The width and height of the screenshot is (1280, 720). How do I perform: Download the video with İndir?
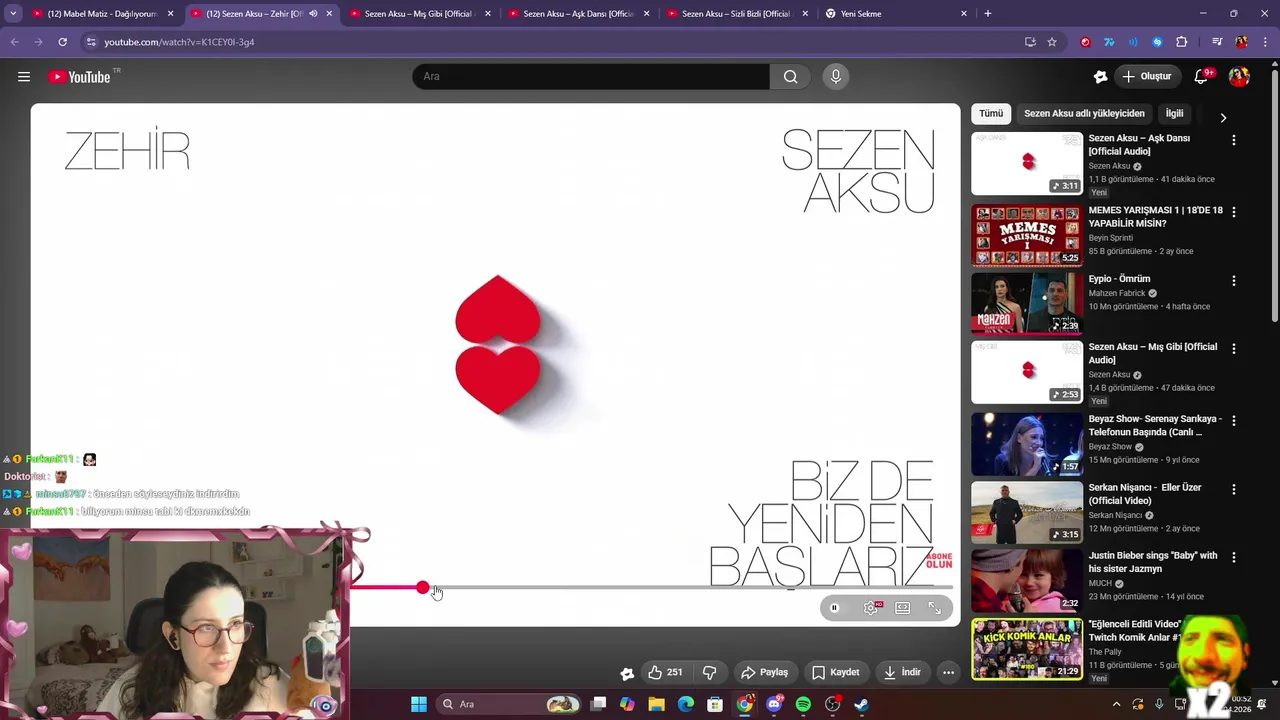(902, 672)
